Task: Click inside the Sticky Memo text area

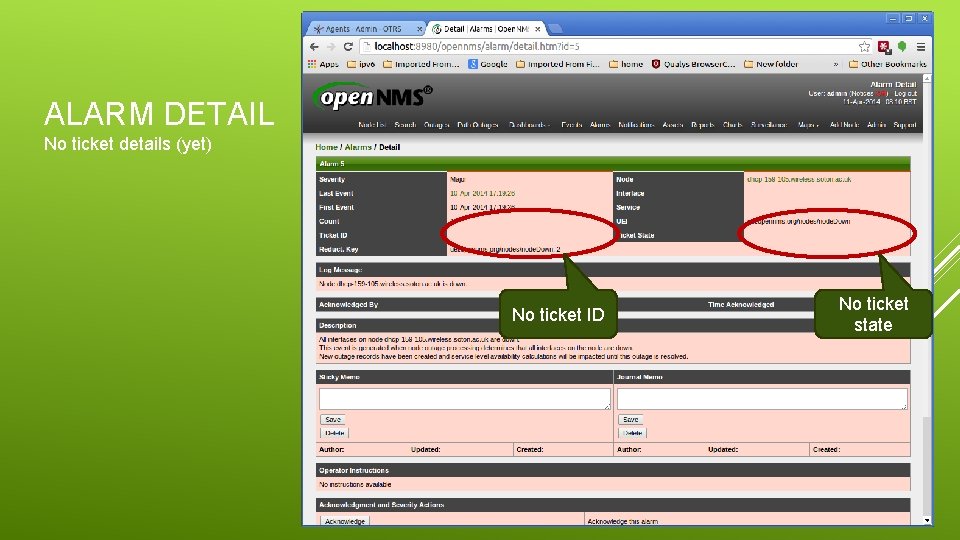Action: (465, 399)
